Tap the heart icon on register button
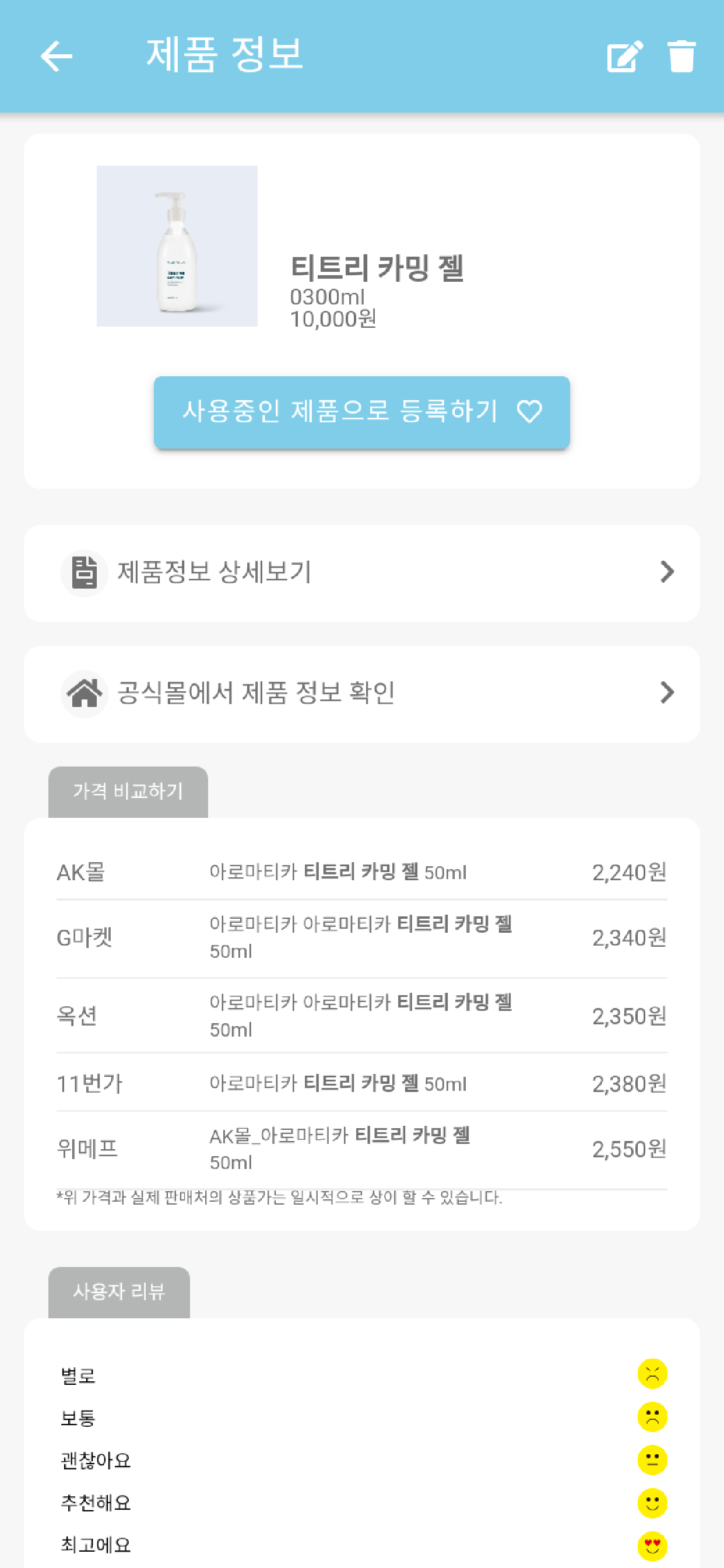The image size is (724, 1568). tap(529, 411)
